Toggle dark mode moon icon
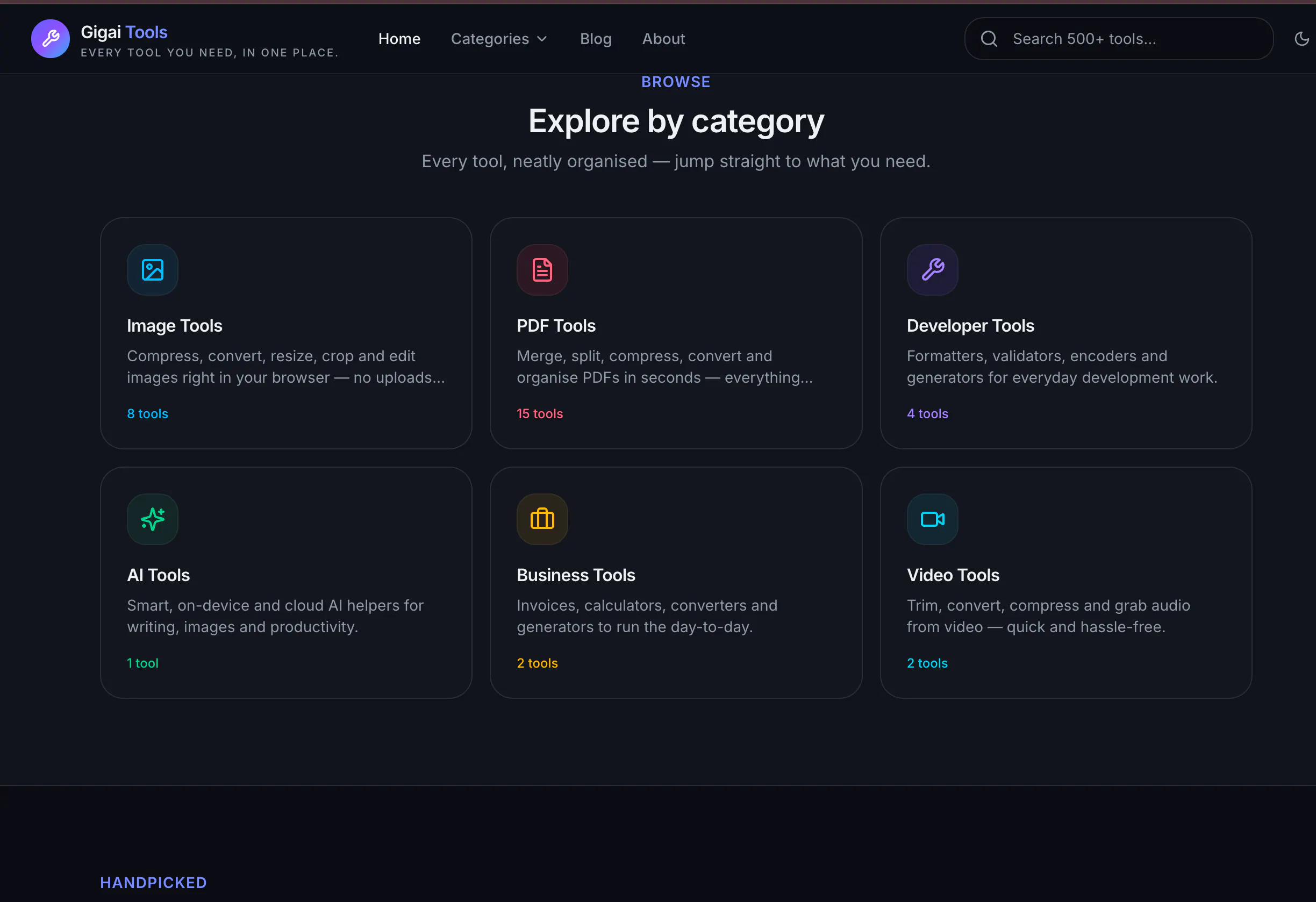Screen dimensions: 1316x902 click(x=1302, y=39)
